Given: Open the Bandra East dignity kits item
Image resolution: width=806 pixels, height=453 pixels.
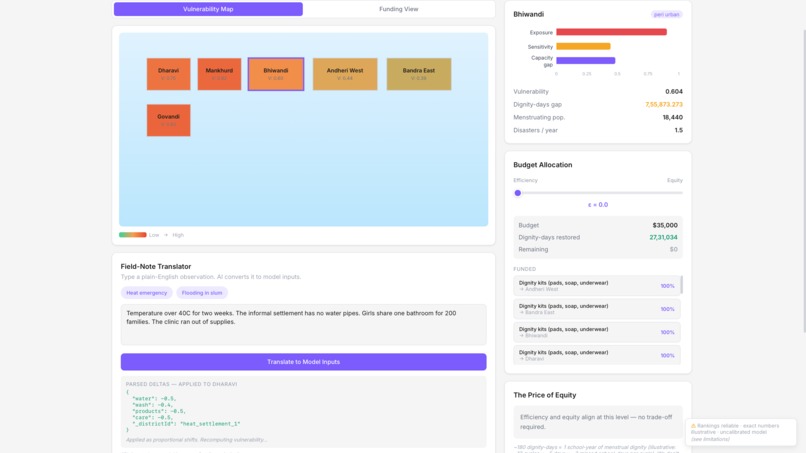Looking at the screenshot, I should pyautogui.click(x=597, y=309).
